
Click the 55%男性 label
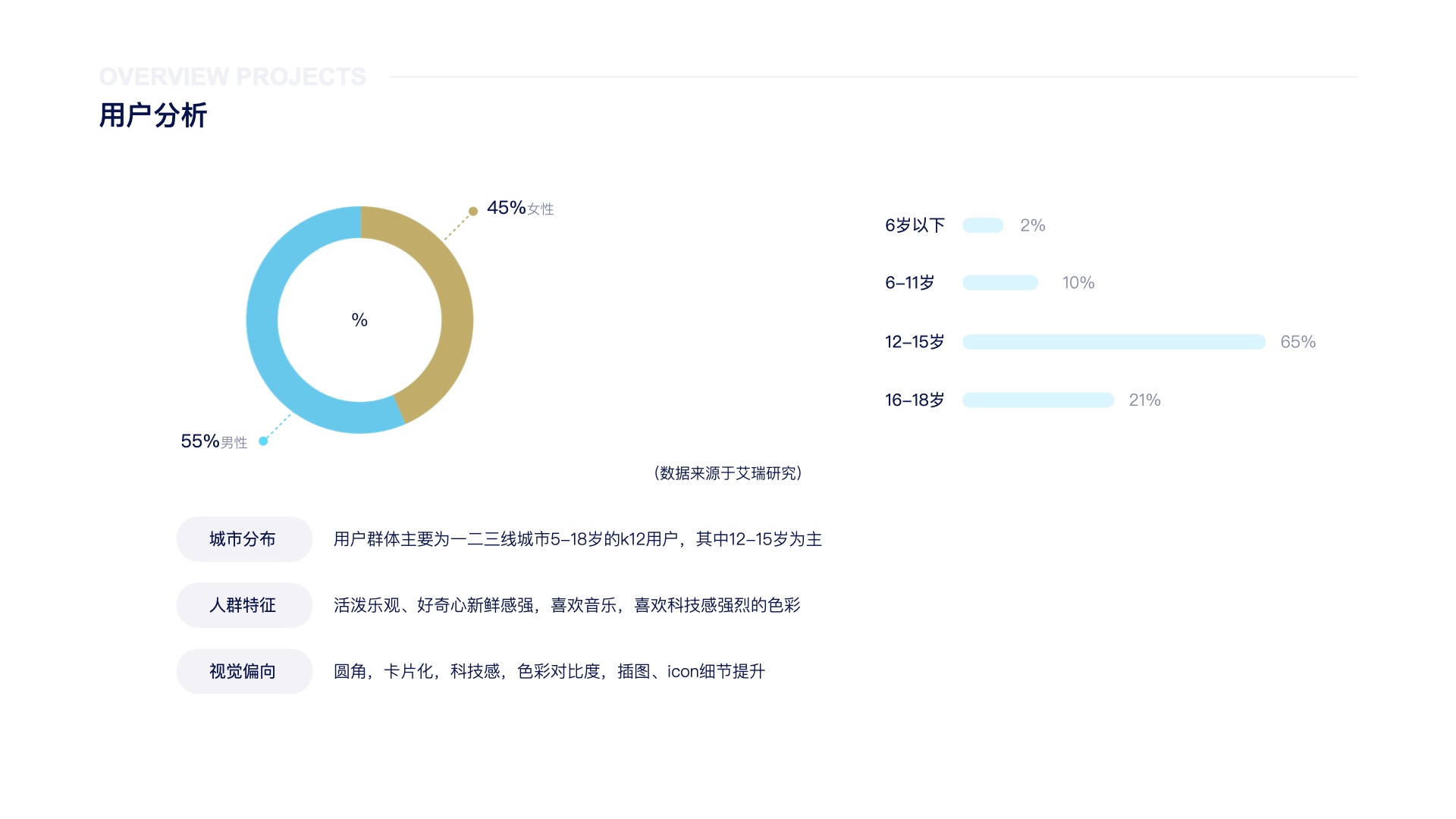pyautogui.click(x=214, y=441)
